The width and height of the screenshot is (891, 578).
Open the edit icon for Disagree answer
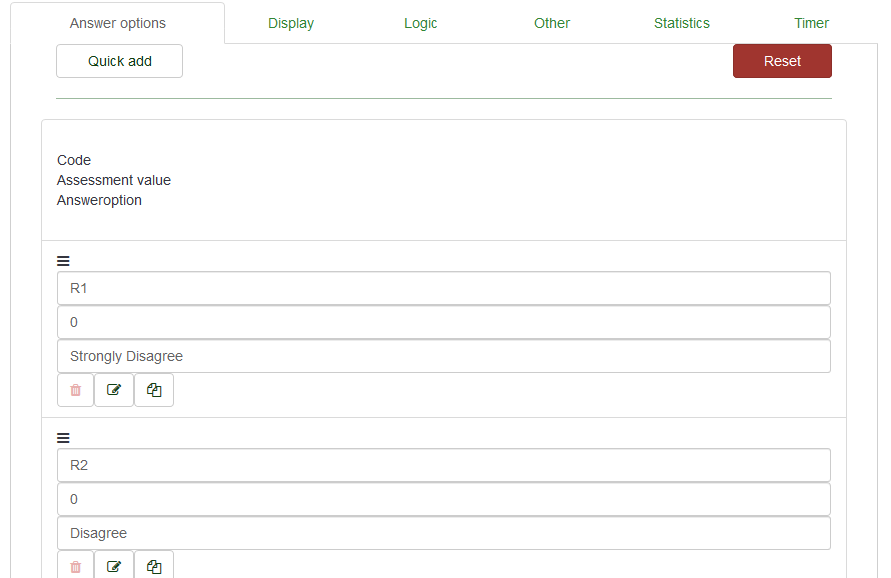[114, 566]
